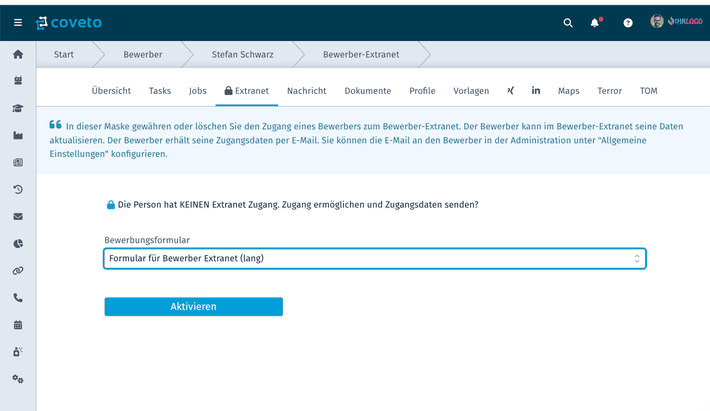Click the coveto logo

pos(69,22)
